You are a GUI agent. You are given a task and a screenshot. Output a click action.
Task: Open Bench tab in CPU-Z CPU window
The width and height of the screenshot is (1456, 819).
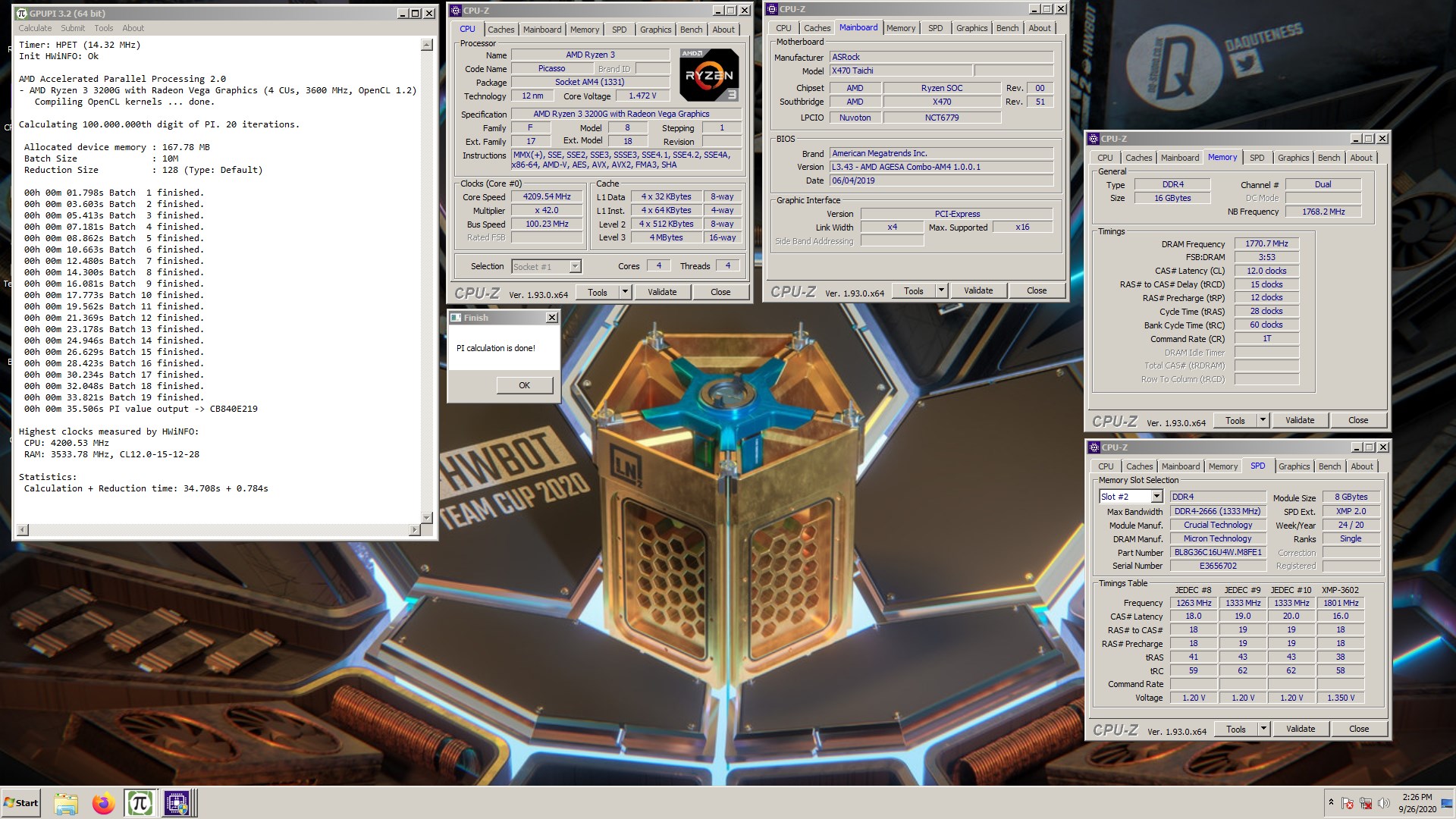click(x=691, y=30)
